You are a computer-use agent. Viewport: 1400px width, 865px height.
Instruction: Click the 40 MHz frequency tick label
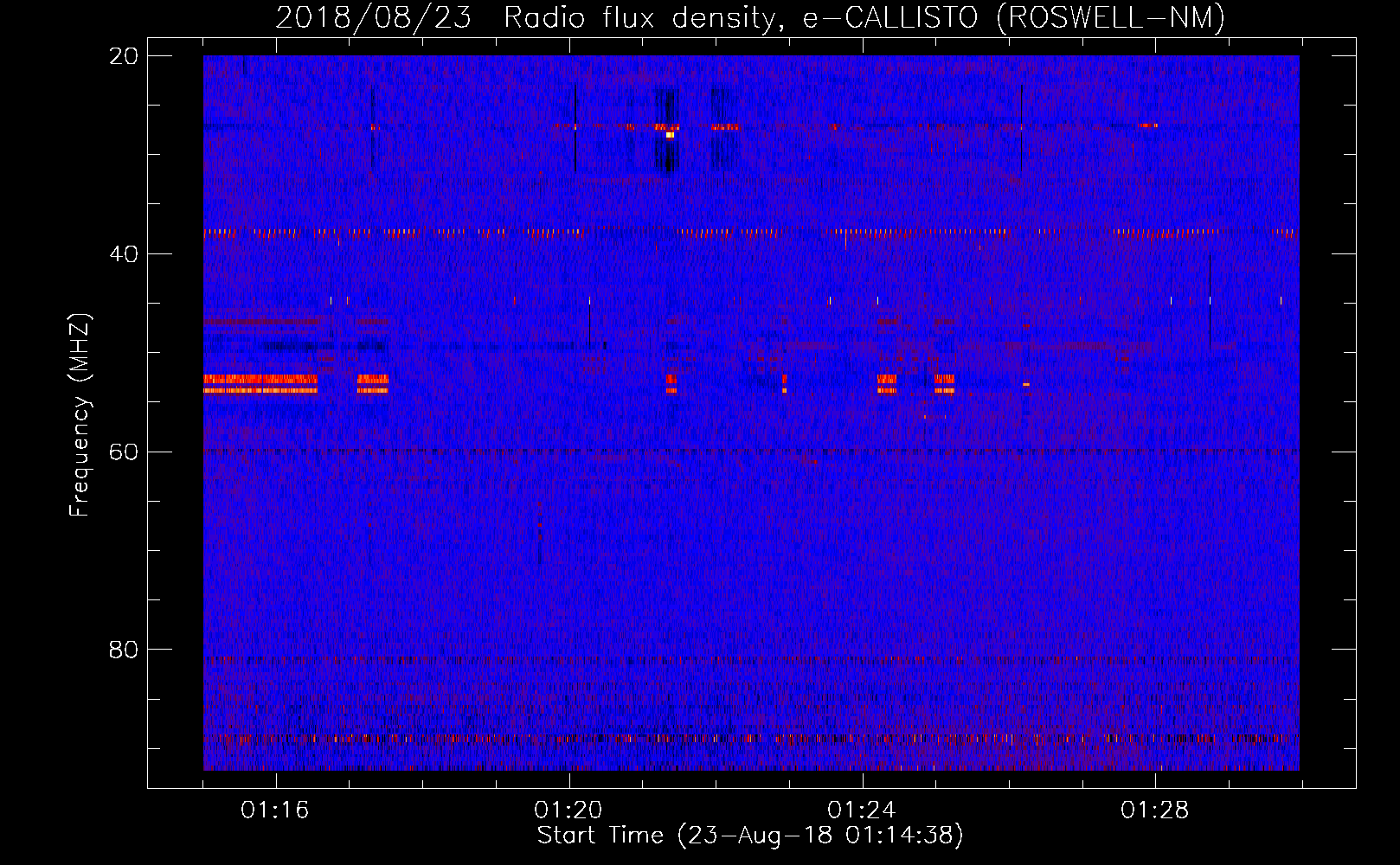pos(124,253)
